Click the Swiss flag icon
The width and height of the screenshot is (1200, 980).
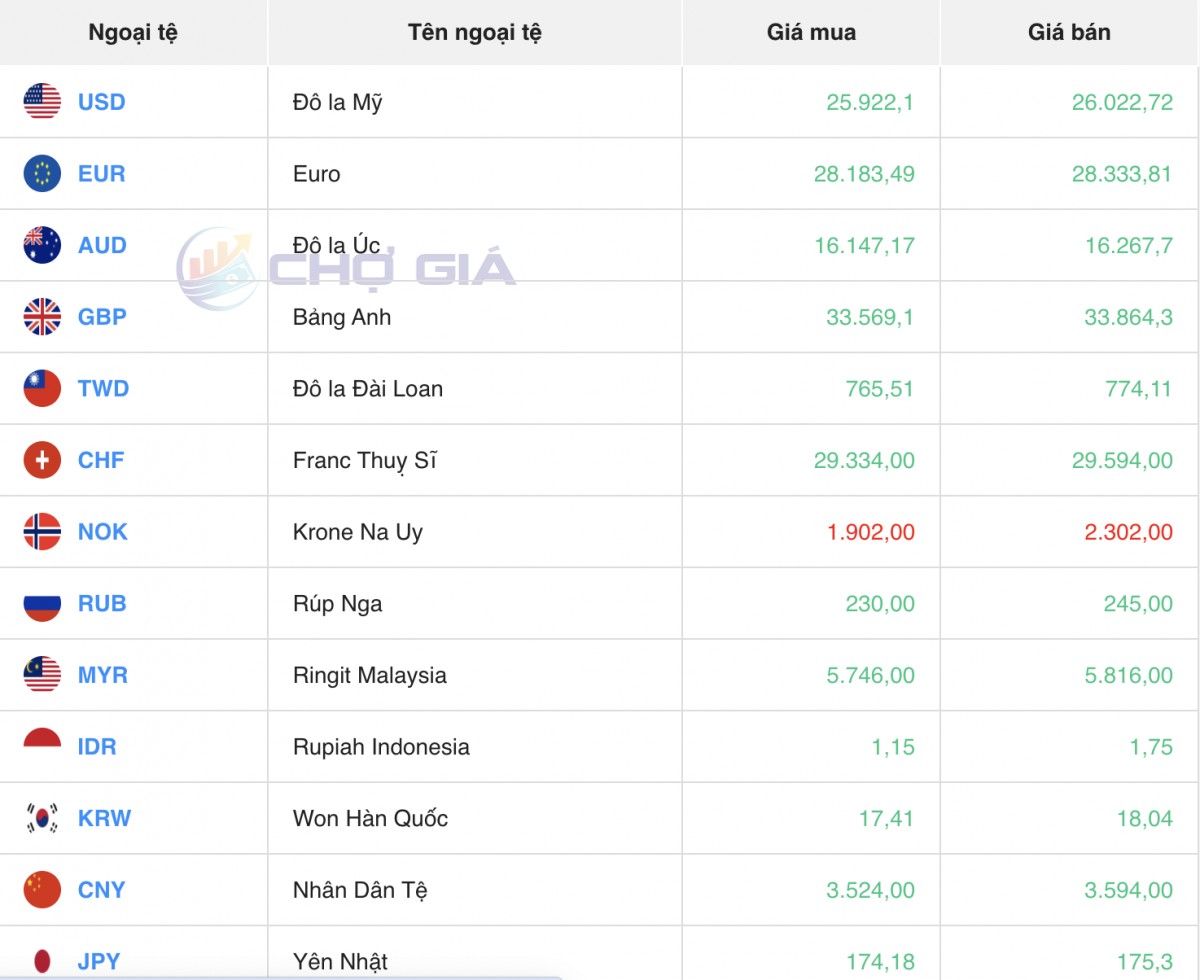[42, 460]
